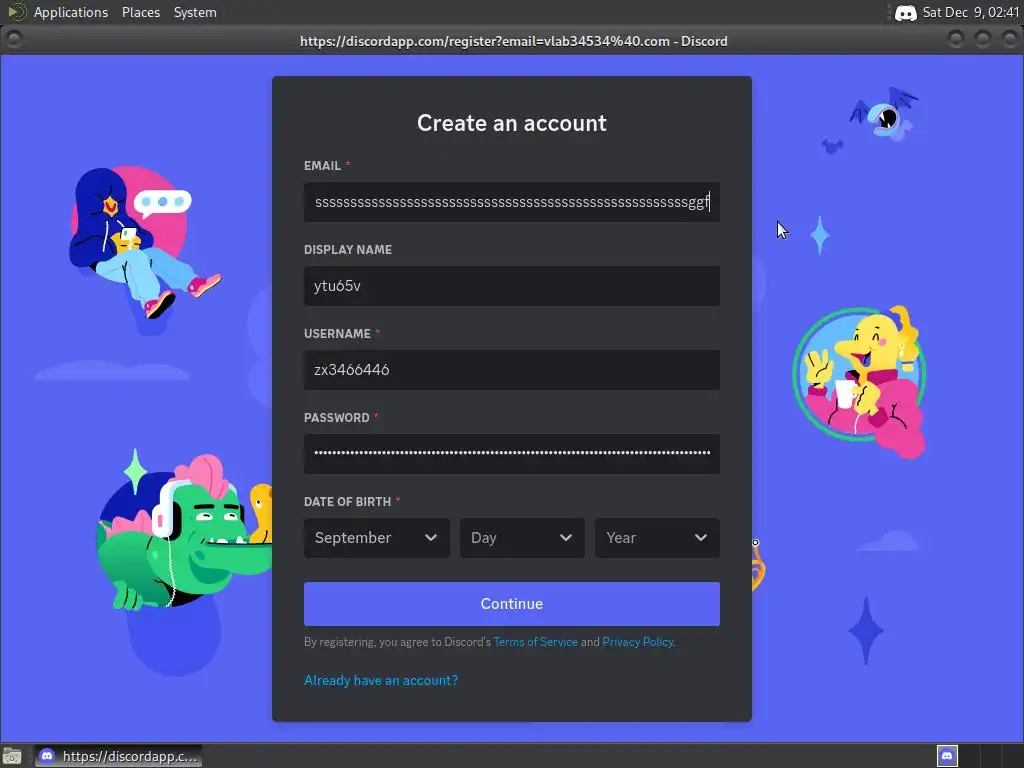Open the Year dropdown

click(657, 537)
